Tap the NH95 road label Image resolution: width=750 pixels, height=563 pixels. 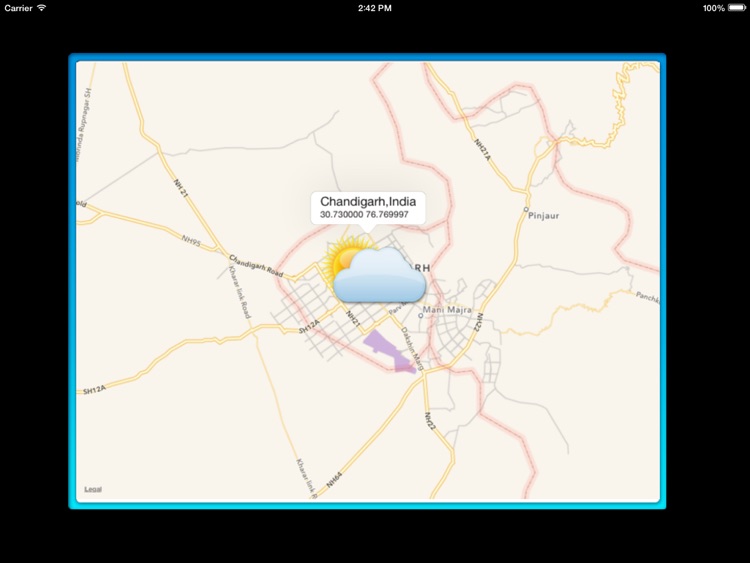pos(191,241)
